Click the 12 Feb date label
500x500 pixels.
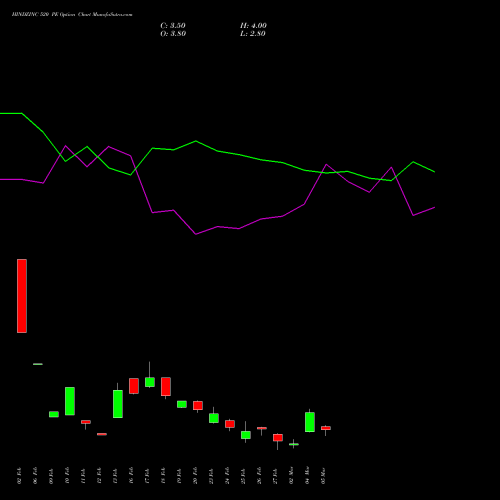tap(99, 476)
